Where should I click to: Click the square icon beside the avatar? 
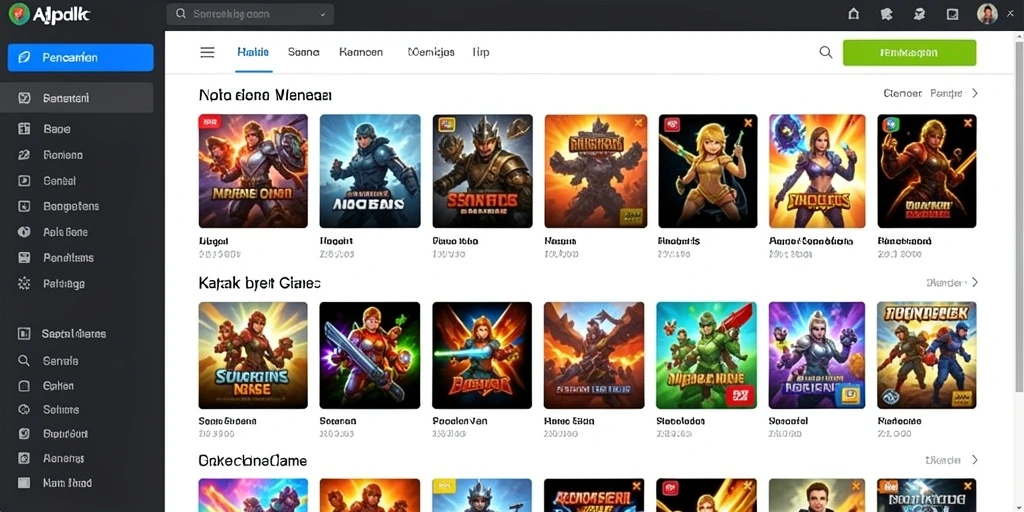(952, 14)
